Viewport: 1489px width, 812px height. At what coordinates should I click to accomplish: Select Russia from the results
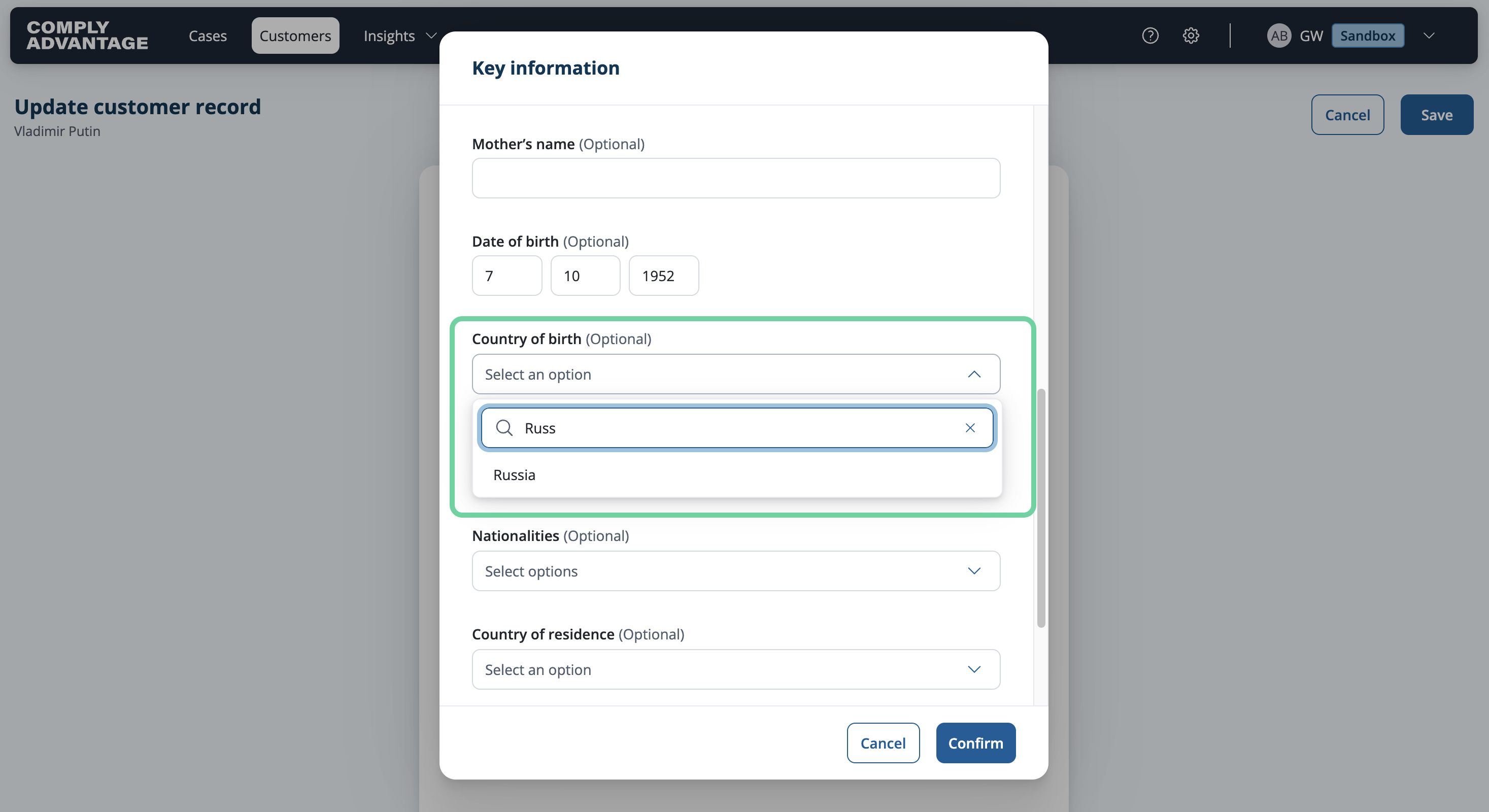point(737,475)
